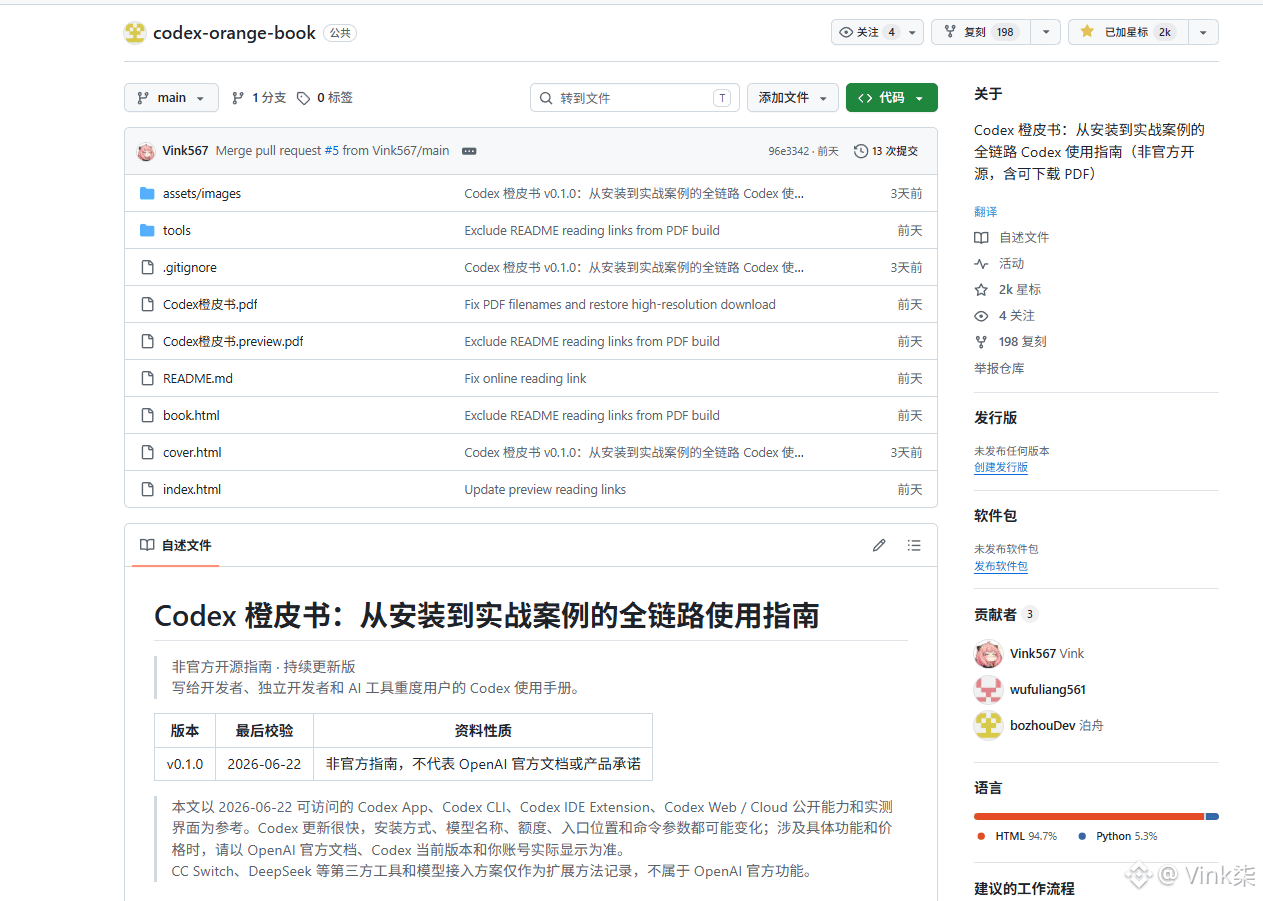Open book.html file
Viewport: 1263px width, 901px height.
(x=191, y=415)
